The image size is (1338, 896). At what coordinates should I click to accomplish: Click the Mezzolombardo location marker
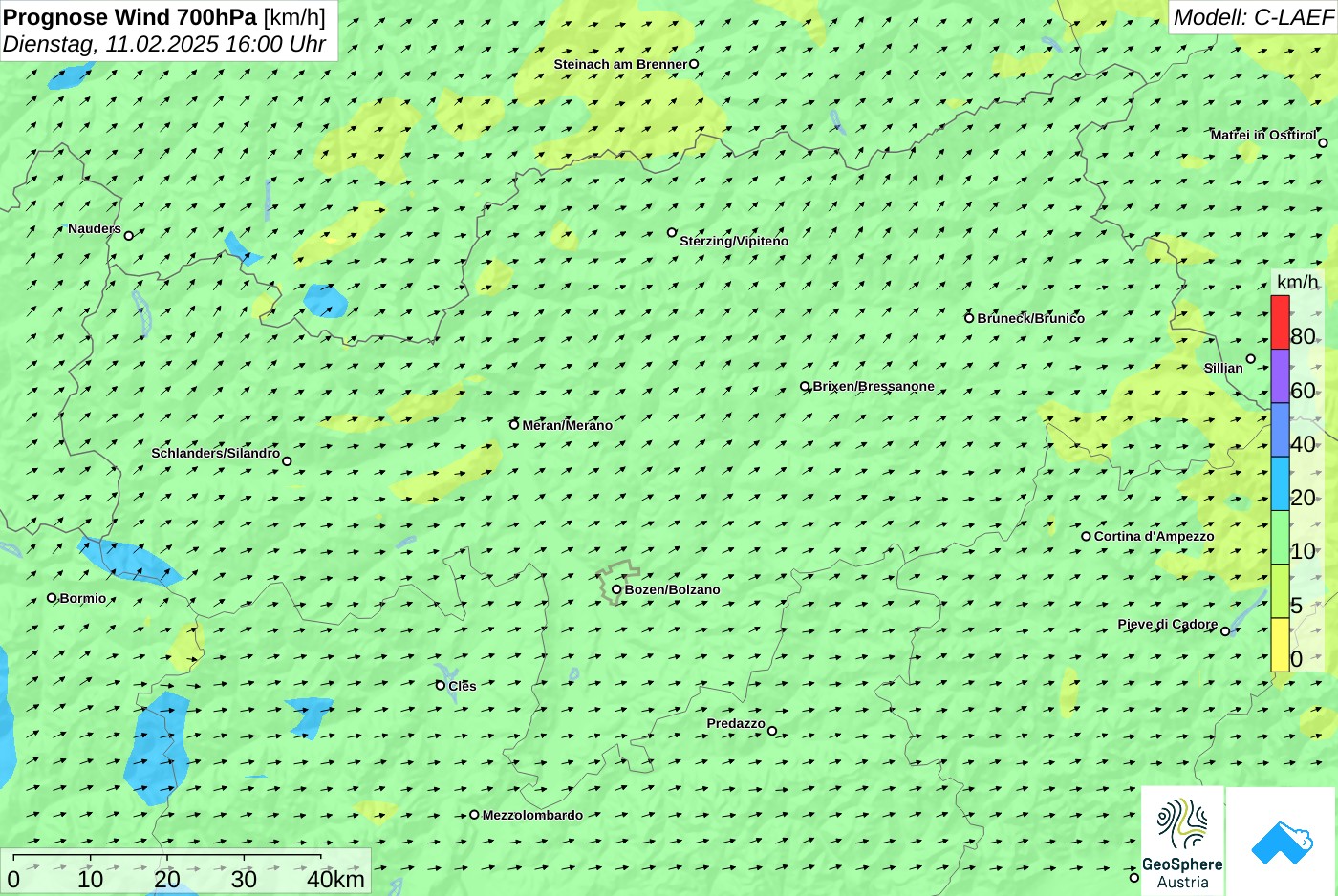(x=474, y=815)
